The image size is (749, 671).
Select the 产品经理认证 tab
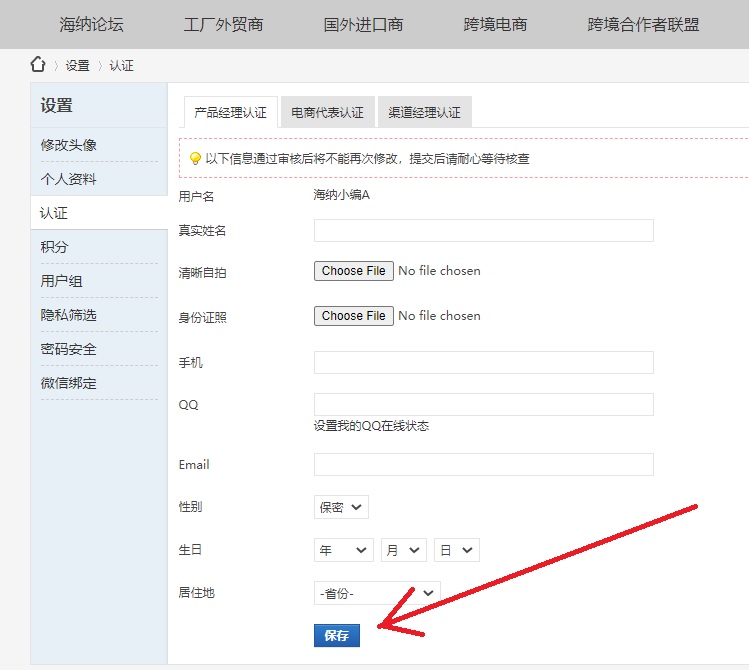tap(230, 113)
